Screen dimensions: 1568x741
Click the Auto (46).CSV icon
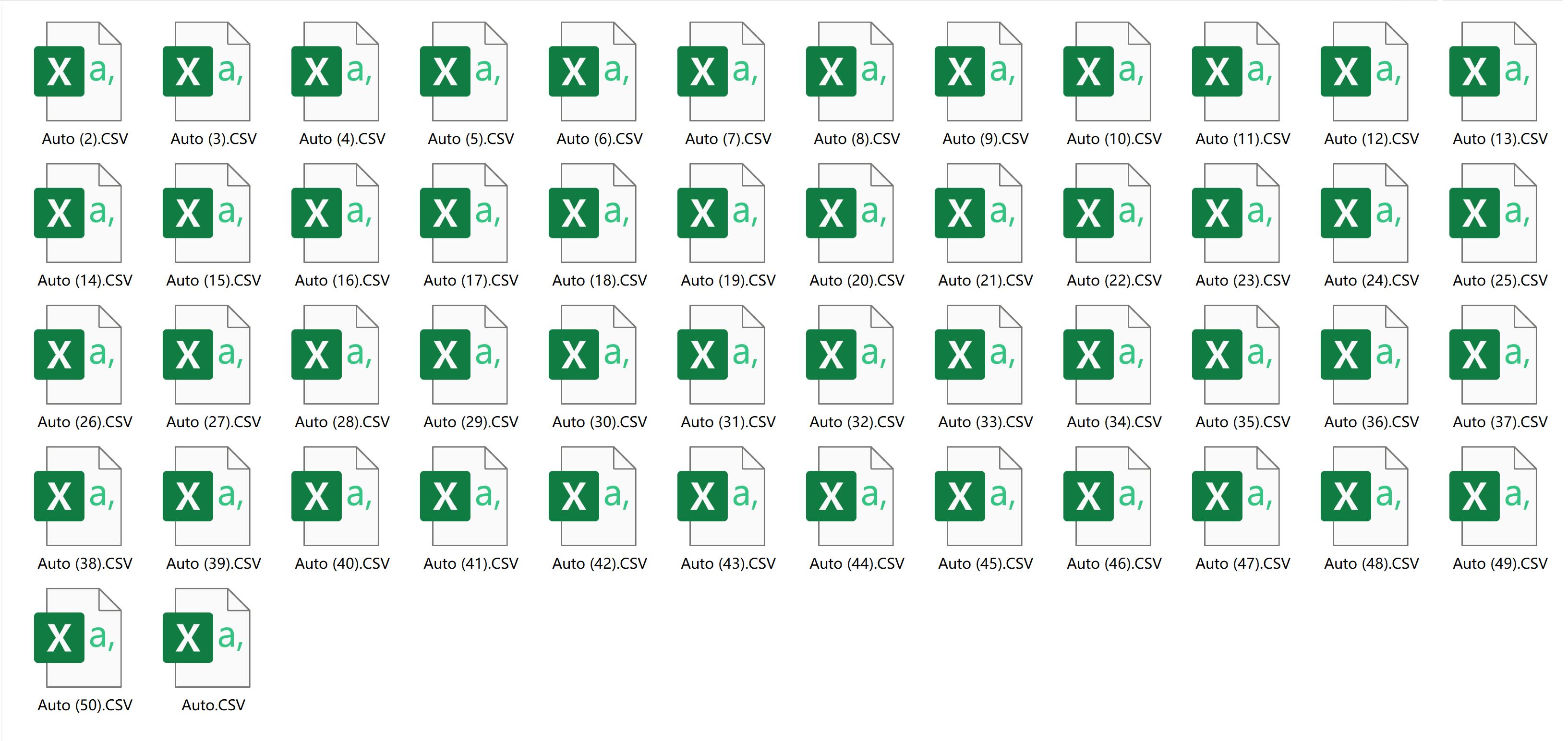coord(1107,496)
